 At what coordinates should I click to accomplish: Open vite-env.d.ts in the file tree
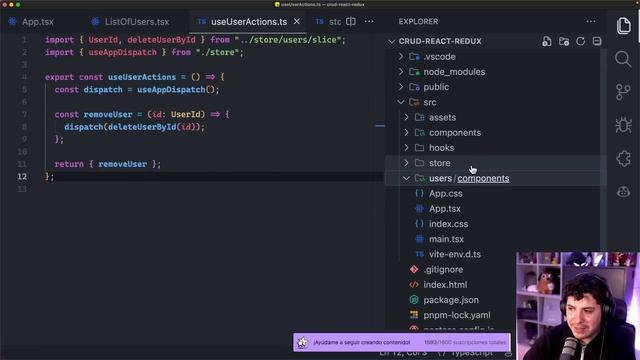[x=455, y=254]
